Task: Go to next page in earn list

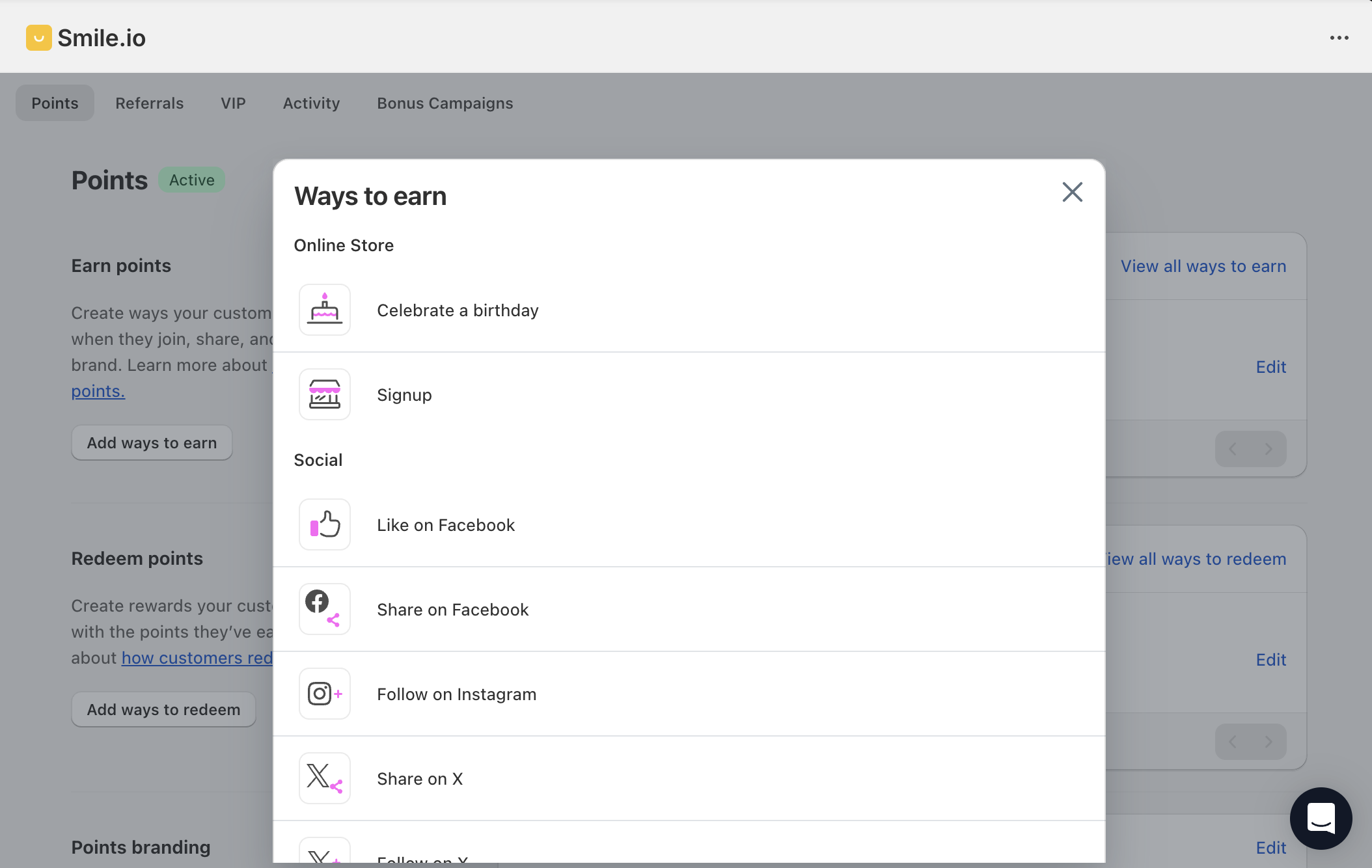Action: (x=1268, y=449)
